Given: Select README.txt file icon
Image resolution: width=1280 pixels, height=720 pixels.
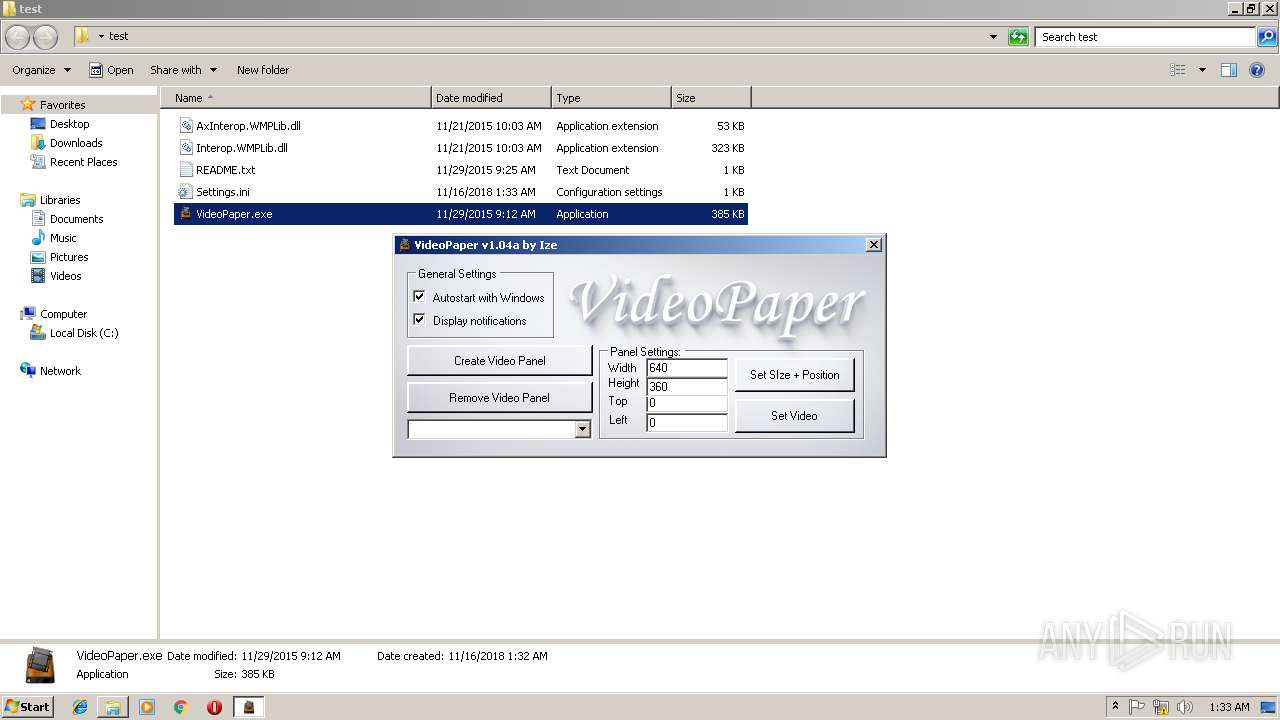Looking at the screenshot, I should (x=185, y=170).
